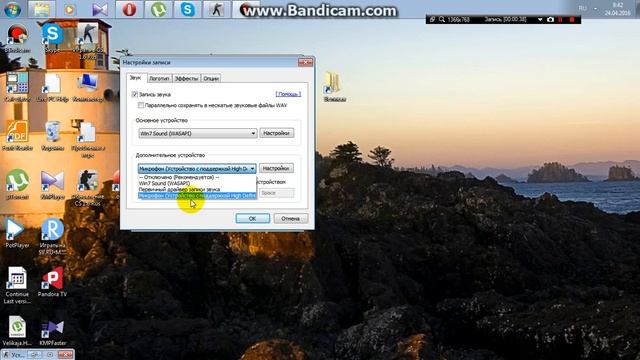This screenshot has width=640, height=360.
Task: Take a screenshot with the Bandicam camera icon
Action: coord(550,20)
